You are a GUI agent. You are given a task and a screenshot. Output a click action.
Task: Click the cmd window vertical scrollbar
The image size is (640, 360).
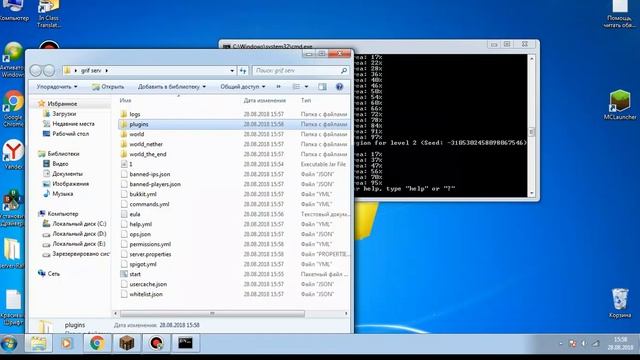click(531, 132)
